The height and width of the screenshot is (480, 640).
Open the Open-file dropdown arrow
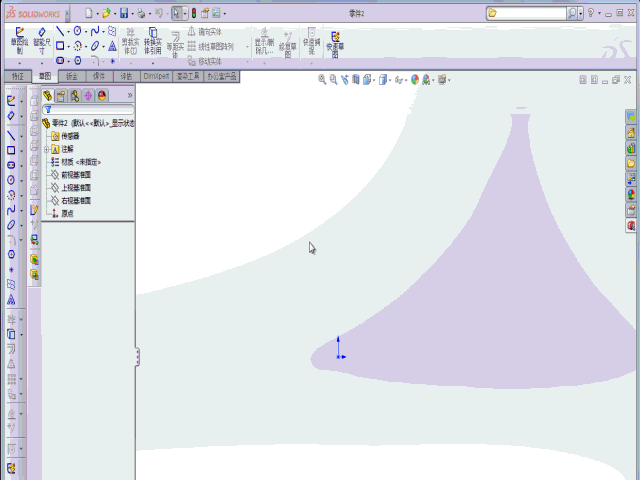tap(115, 14)
